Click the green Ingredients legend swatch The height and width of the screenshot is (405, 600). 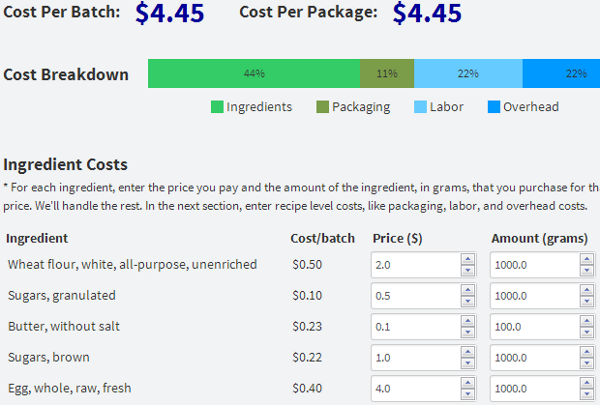point(216,107)
